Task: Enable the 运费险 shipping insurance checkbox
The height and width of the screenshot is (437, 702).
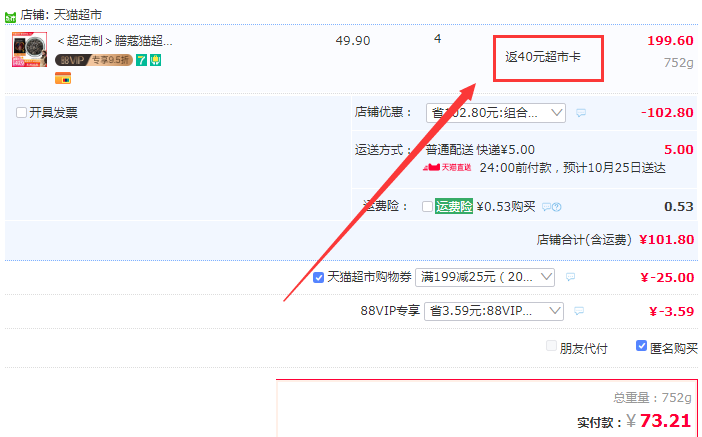Action: [427, 206]
